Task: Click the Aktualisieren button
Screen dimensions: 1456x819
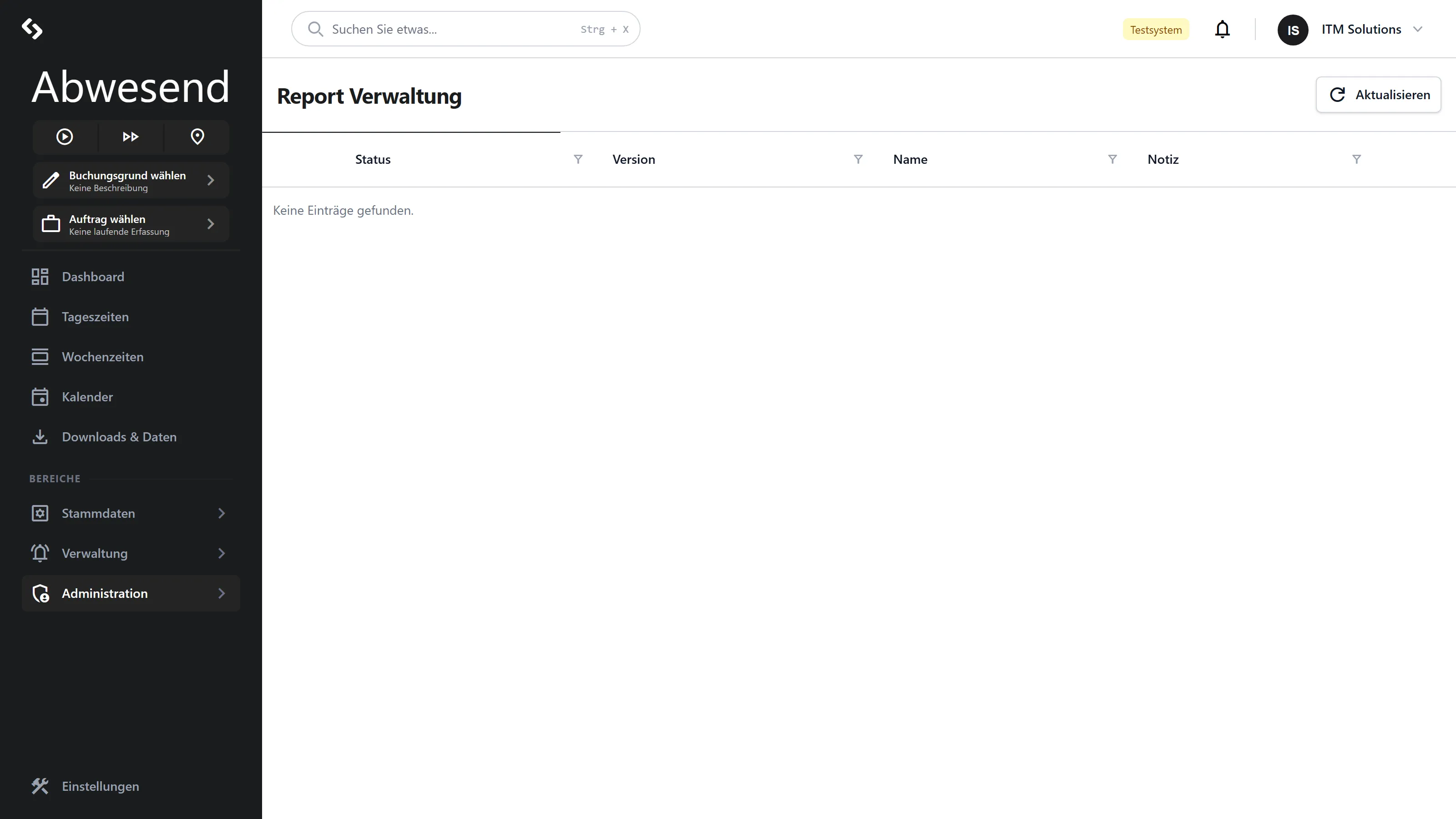Action: 1379,95
